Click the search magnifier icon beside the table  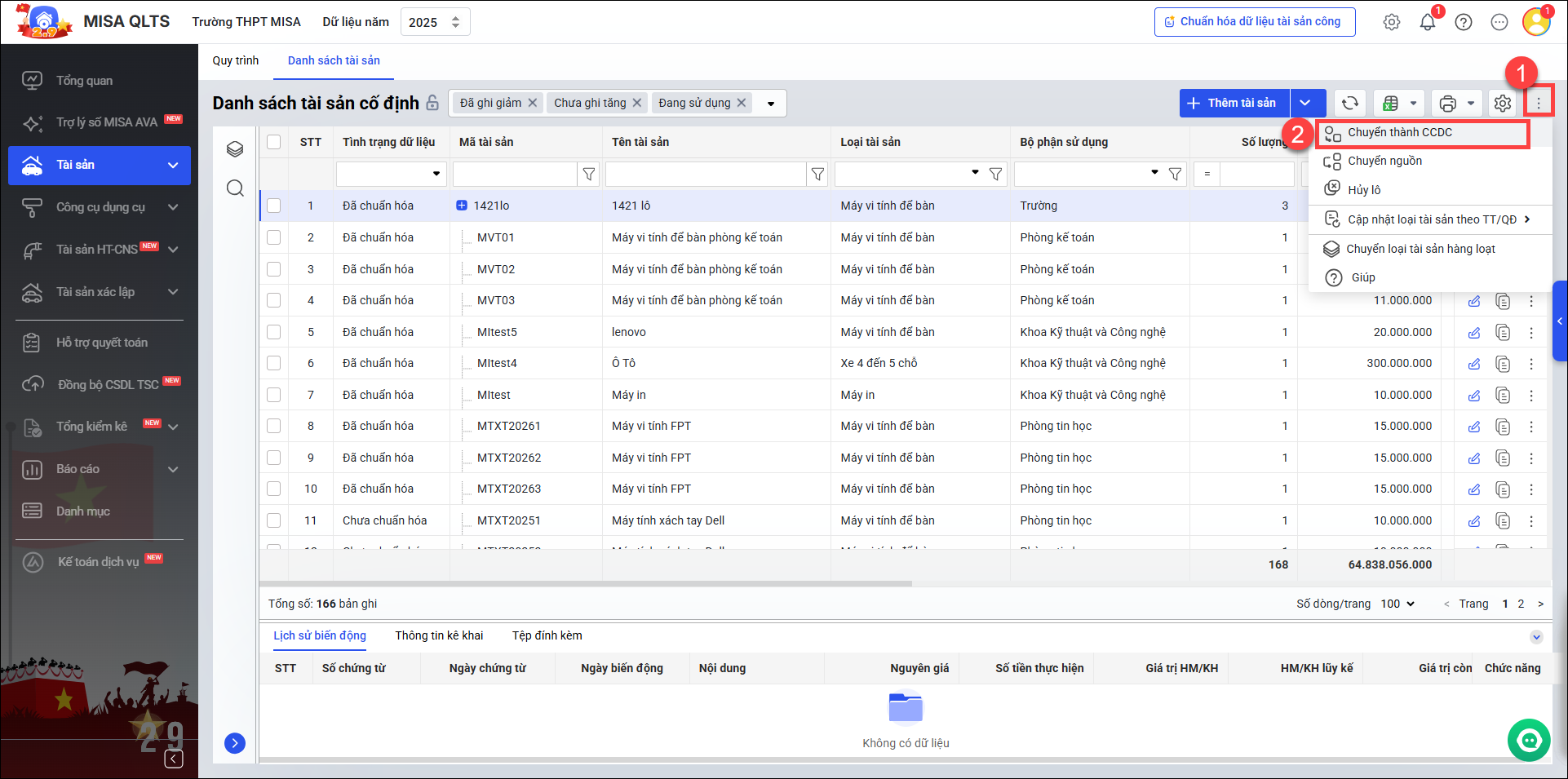235,188
